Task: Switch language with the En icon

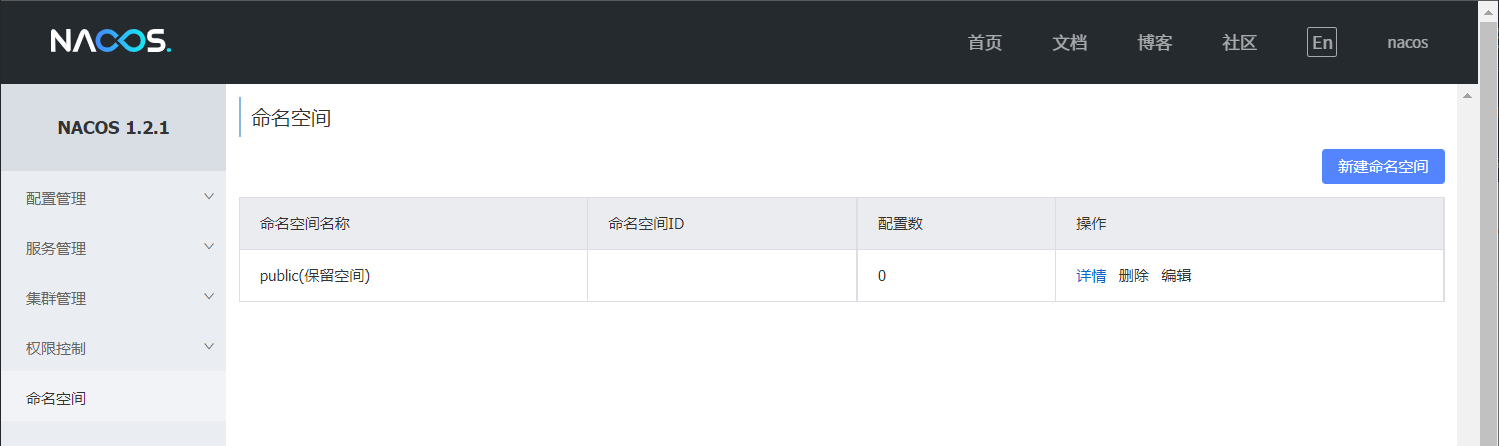Action: click(1322, 42)
